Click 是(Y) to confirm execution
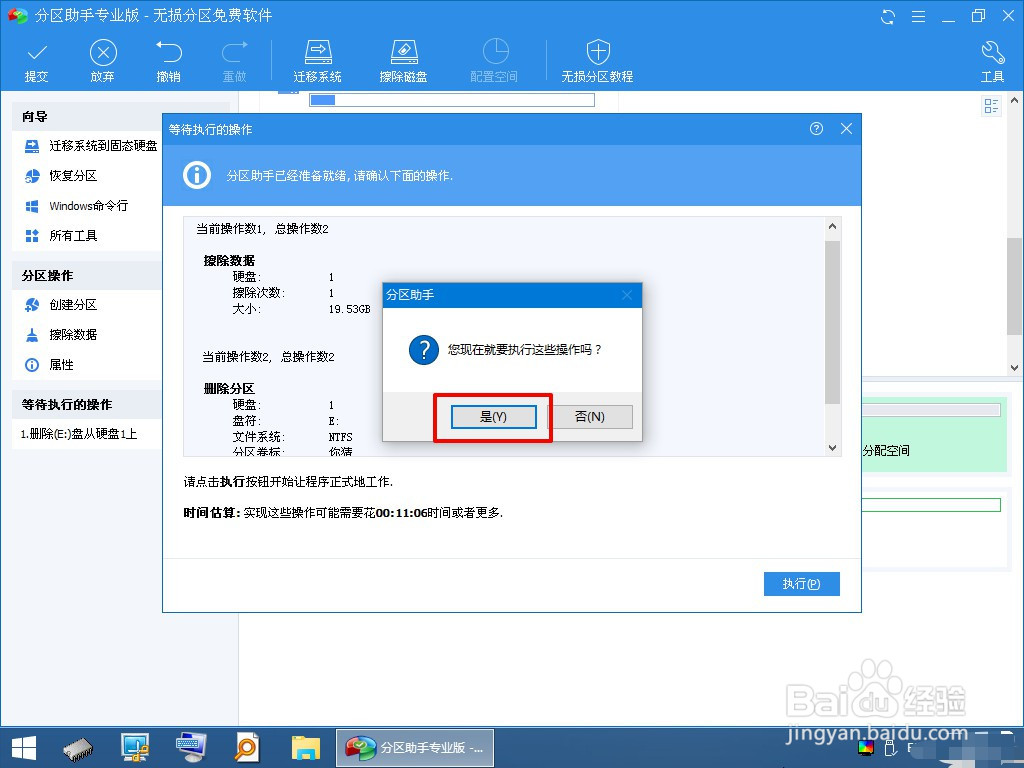This screenshot has width=1024, height=768. tap(494, 417)
